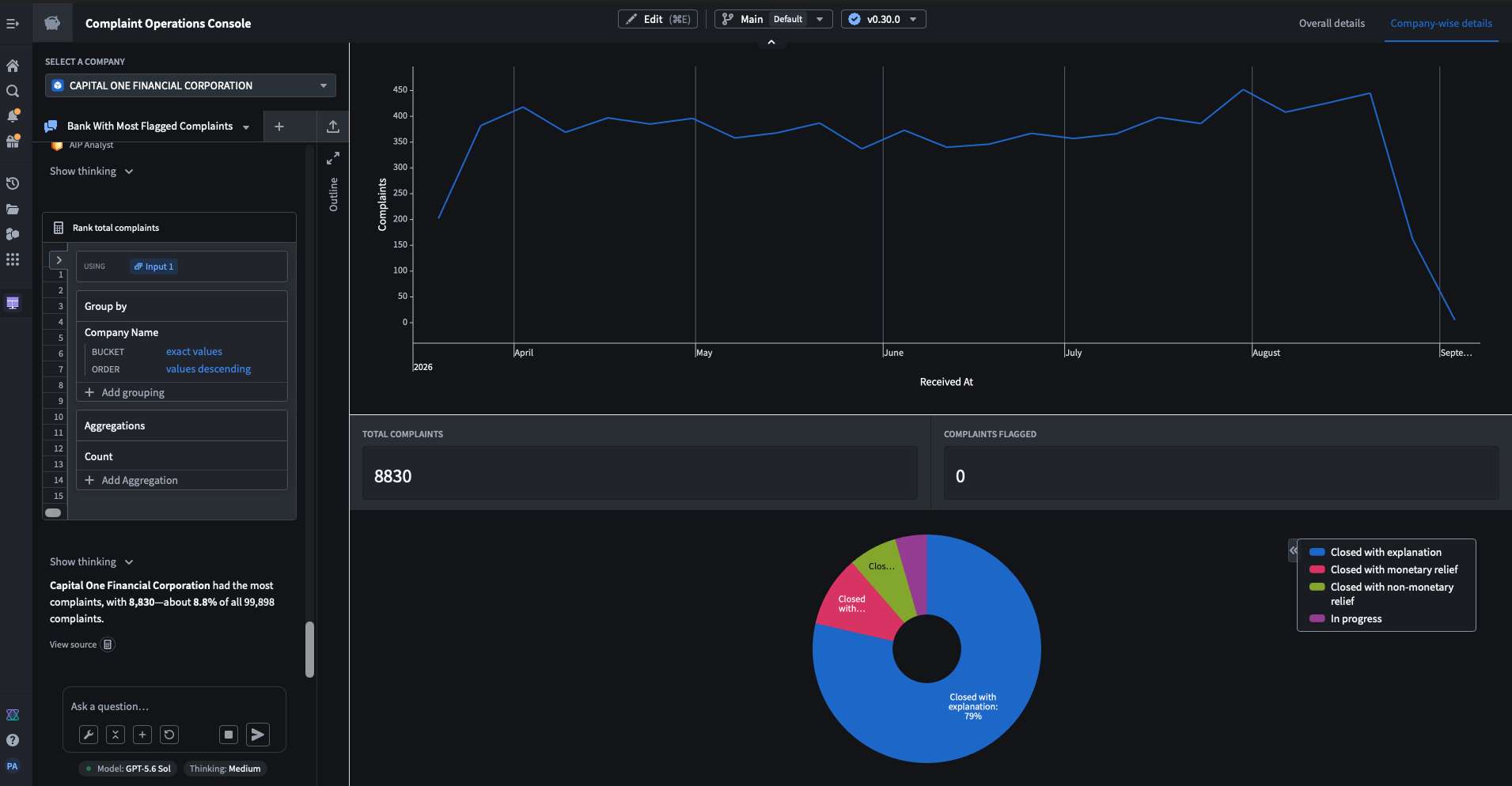Click the horizontal scrollbar thumb in code panel
This screenshot has height=786, width=1512.
click(x=53, y=512)
